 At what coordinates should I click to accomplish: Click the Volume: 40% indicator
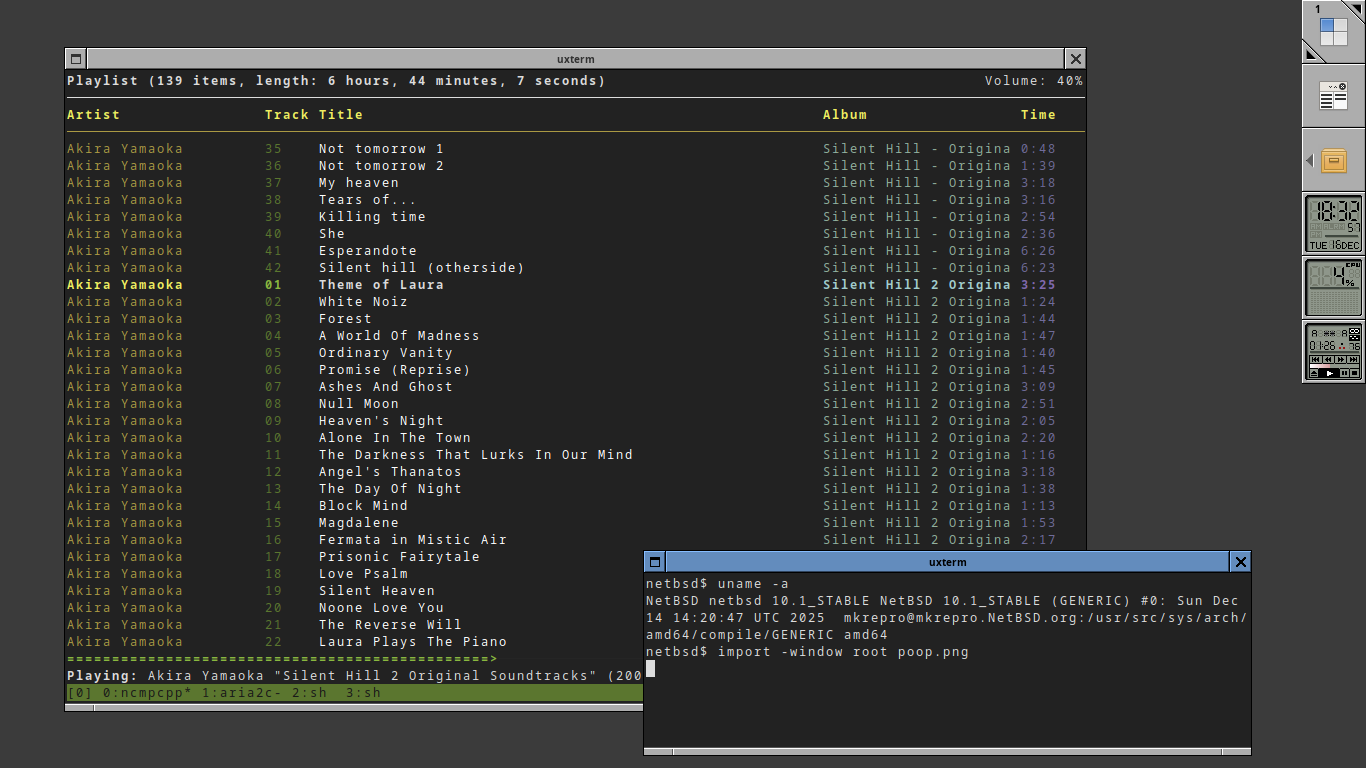tap(1034, 81)
